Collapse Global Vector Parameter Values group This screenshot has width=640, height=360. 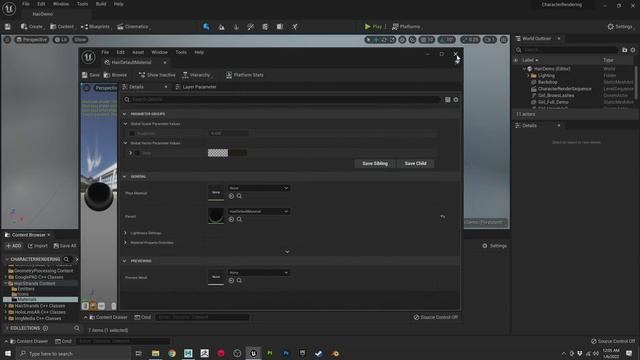click(x=125, y=143)
